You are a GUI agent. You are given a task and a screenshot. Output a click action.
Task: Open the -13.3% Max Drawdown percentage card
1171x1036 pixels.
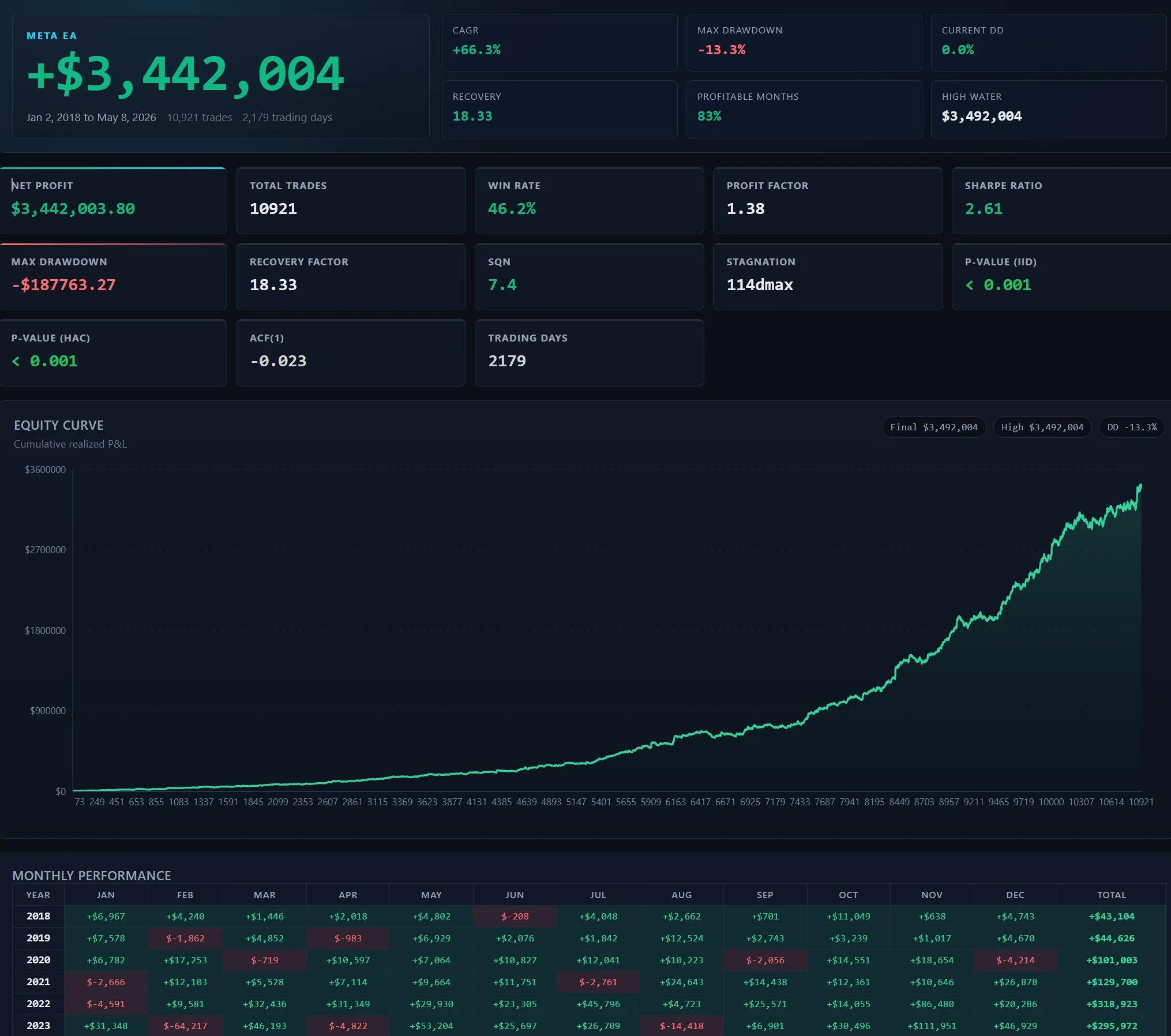pyautogui.click(x=804, y=43)
